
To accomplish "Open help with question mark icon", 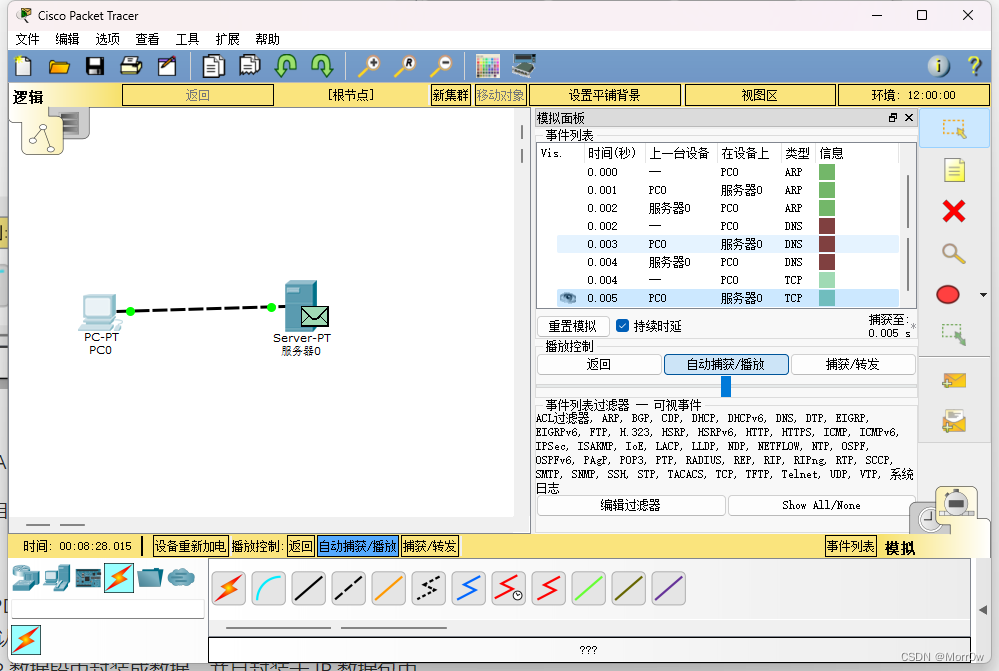I will 974,66.
